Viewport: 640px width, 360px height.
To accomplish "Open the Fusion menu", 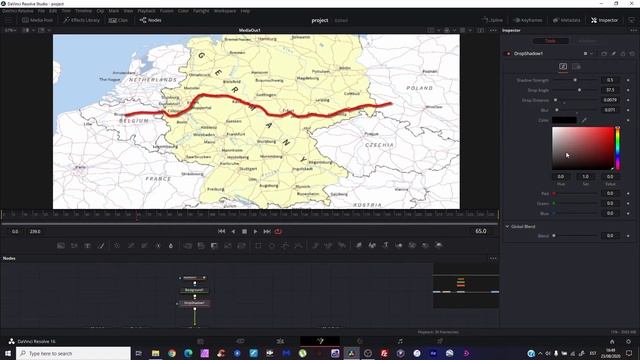I will pyautogui.click(x=167, y=11).
